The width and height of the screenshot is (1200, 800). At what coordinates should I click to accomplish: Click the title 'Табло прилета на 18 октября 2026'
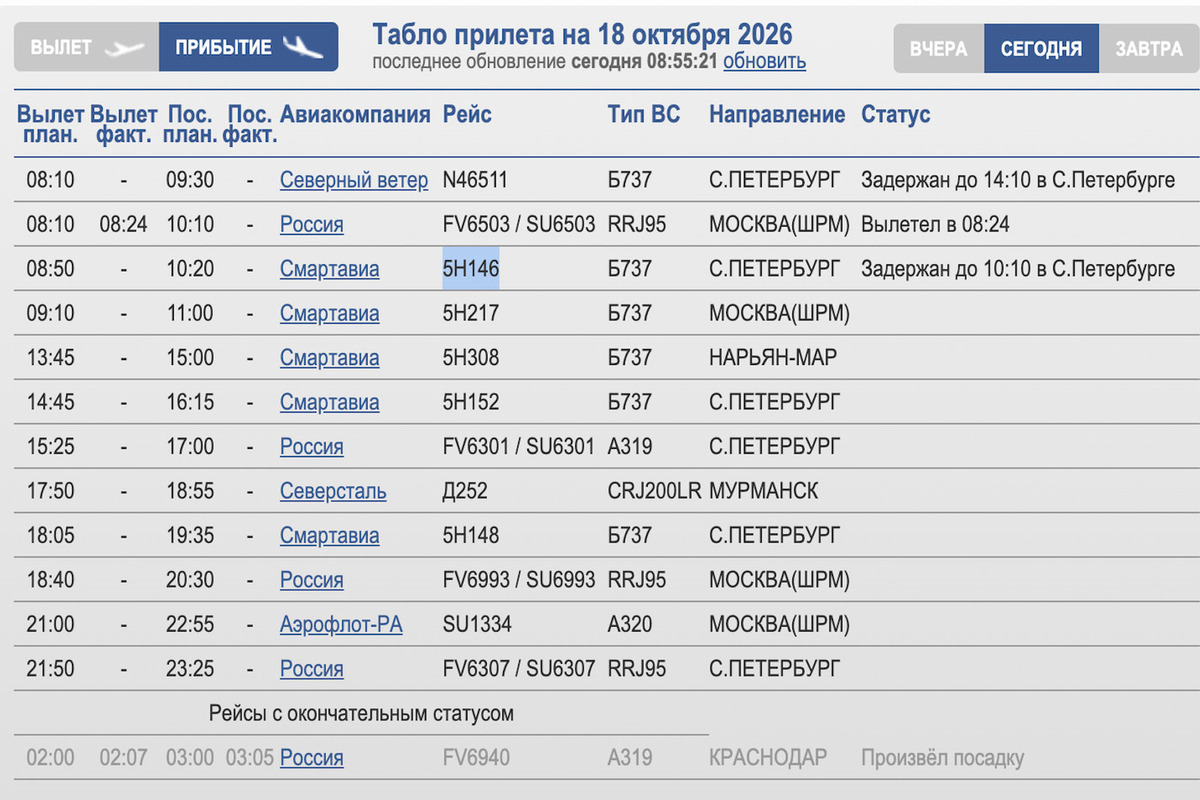(582, 35)
